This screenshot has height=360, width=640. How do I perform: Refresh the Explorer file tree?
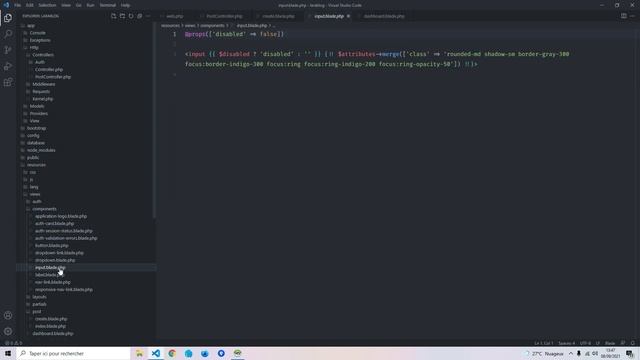(x=131, y=16)
